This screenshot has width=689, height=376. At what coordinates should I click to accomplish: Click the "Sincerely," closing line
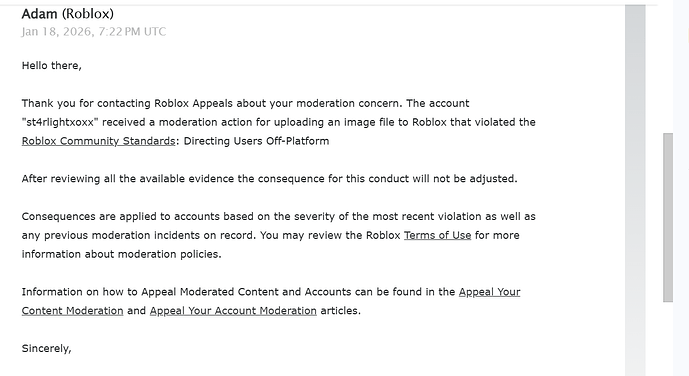click(x=46, y=349)
